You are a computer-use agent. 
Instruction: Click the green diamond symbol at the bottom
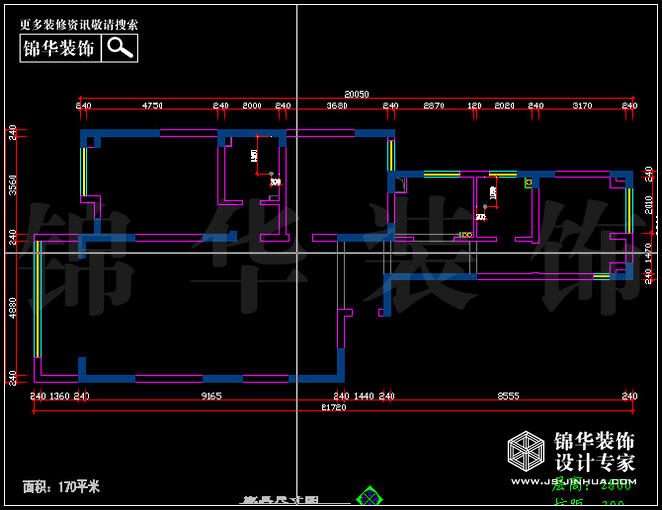(x=372, y=497)
